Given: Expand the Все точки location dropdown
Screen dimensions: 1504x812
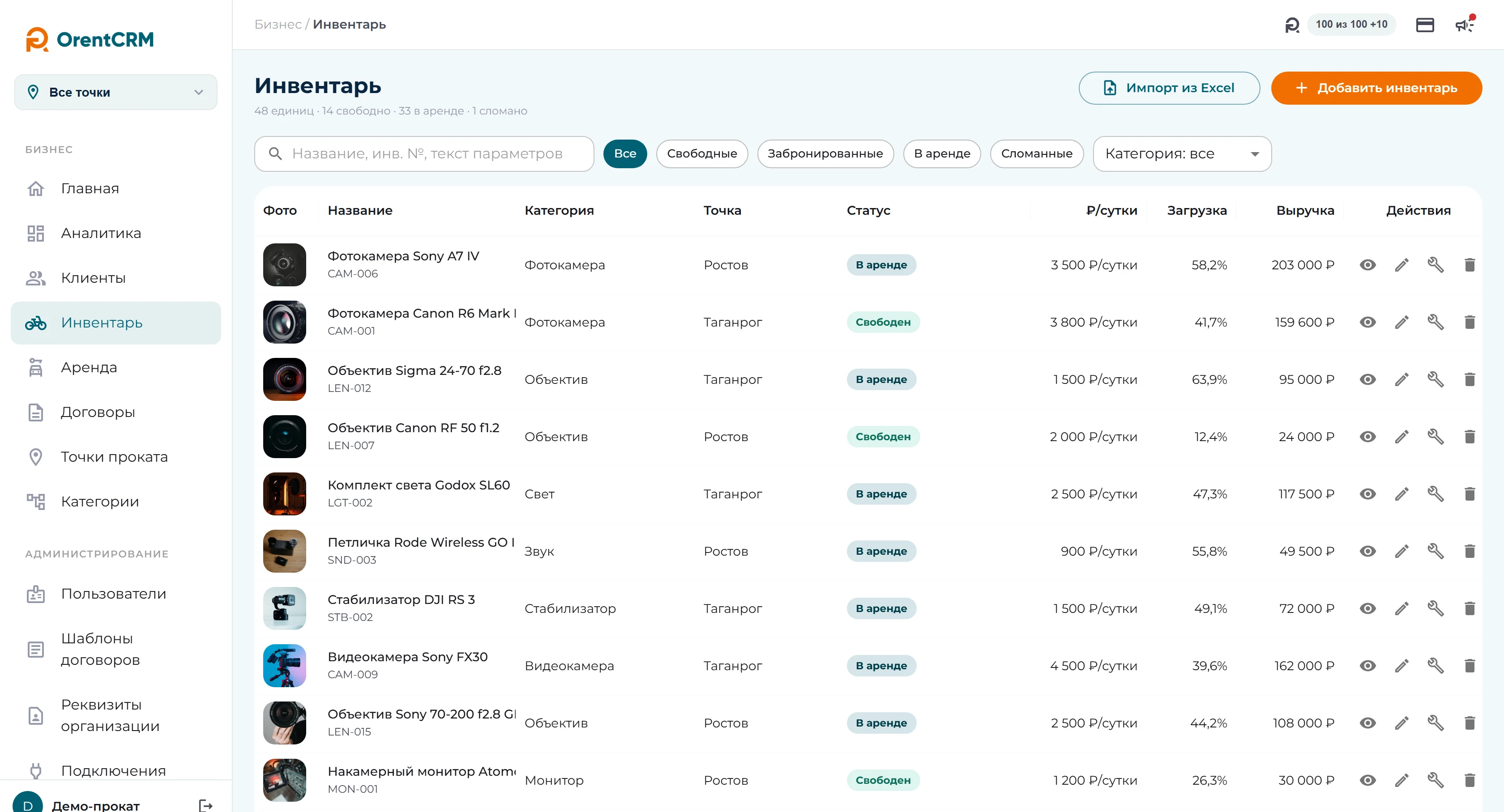Looking at the screenshot, I should tap(115, 92).
